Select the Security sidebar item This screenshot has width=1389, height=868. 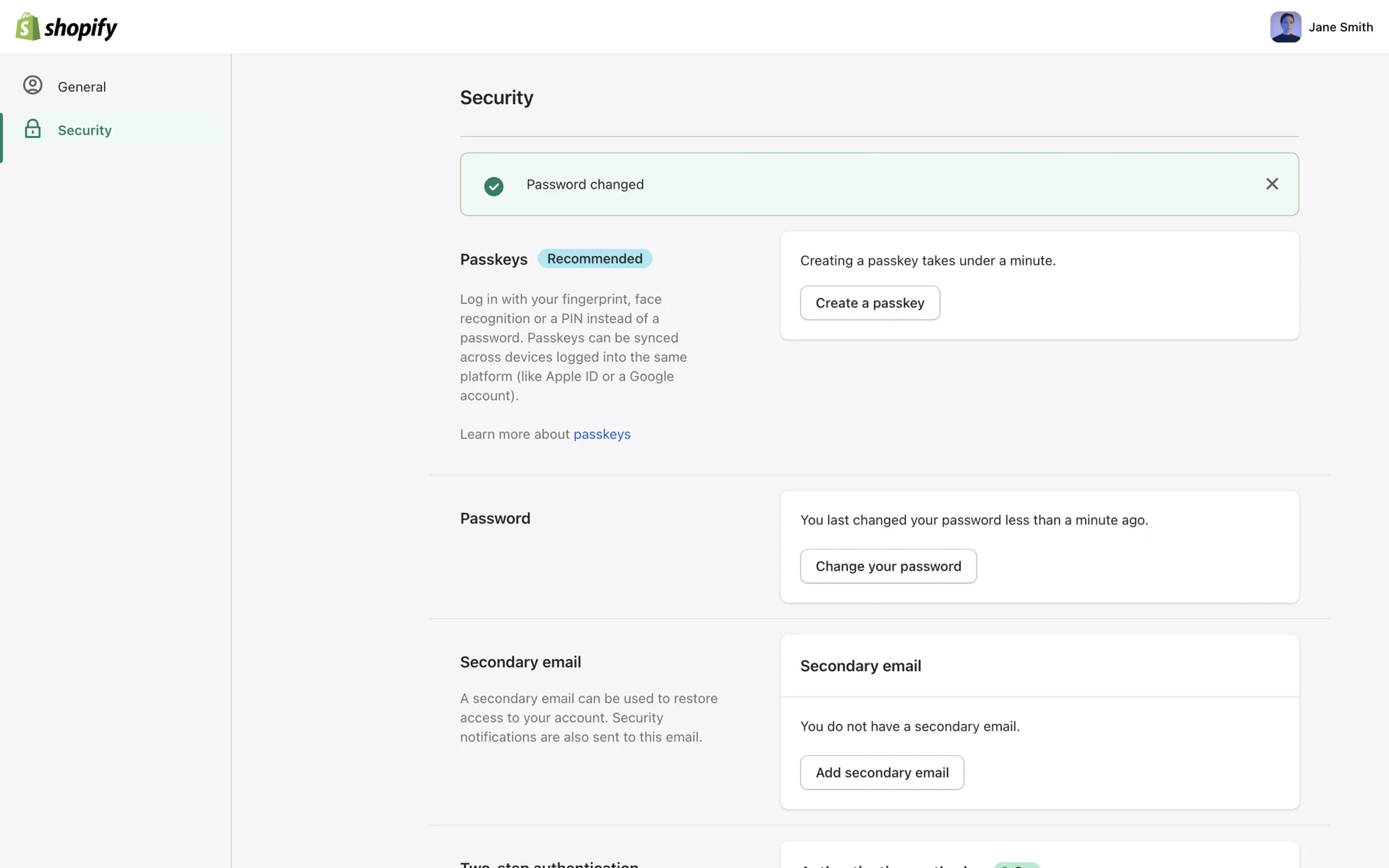coord(85,130)
